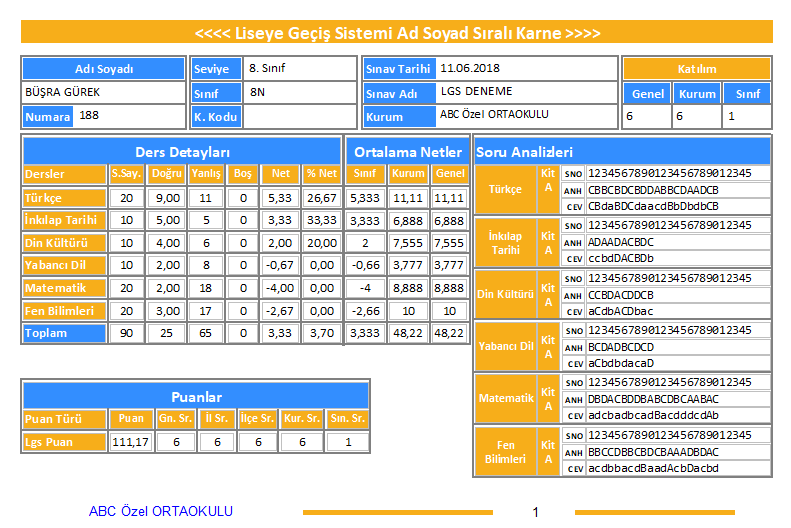Click the student number '188'
Image resolution: width=791 pixels, height=528 pixels.
click(89, 115)
